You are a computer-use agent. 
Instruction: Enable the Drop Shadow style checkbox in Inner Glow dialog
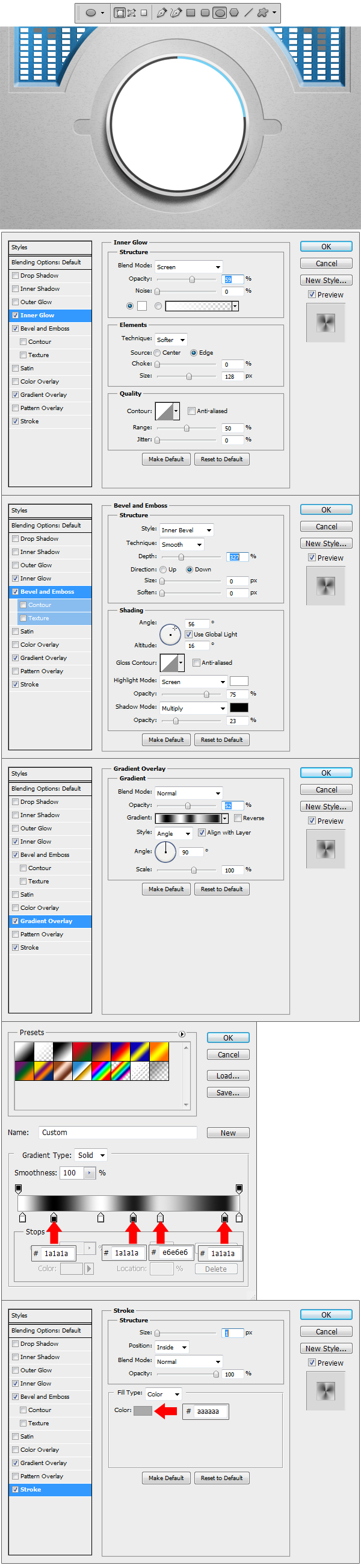tap(15, 276)
